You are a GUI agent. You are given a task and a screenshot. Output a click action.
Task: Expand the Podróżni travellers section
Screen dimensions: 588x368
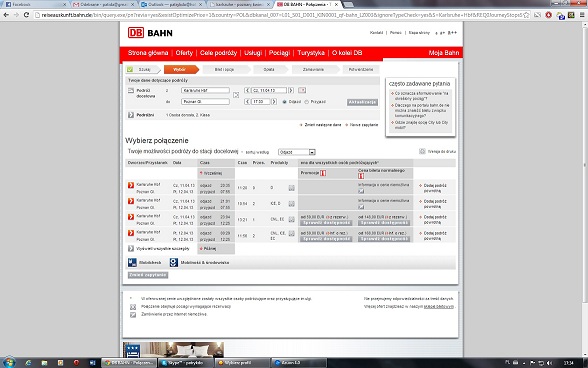point(131,115)
